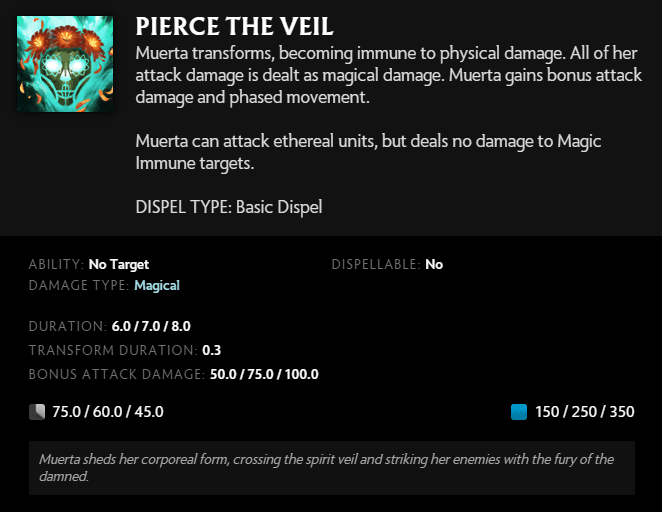Click the Dispel Type Basic Dispel line
The width and height of the screenshot is (662, 512).
click(x=229, y=207)
